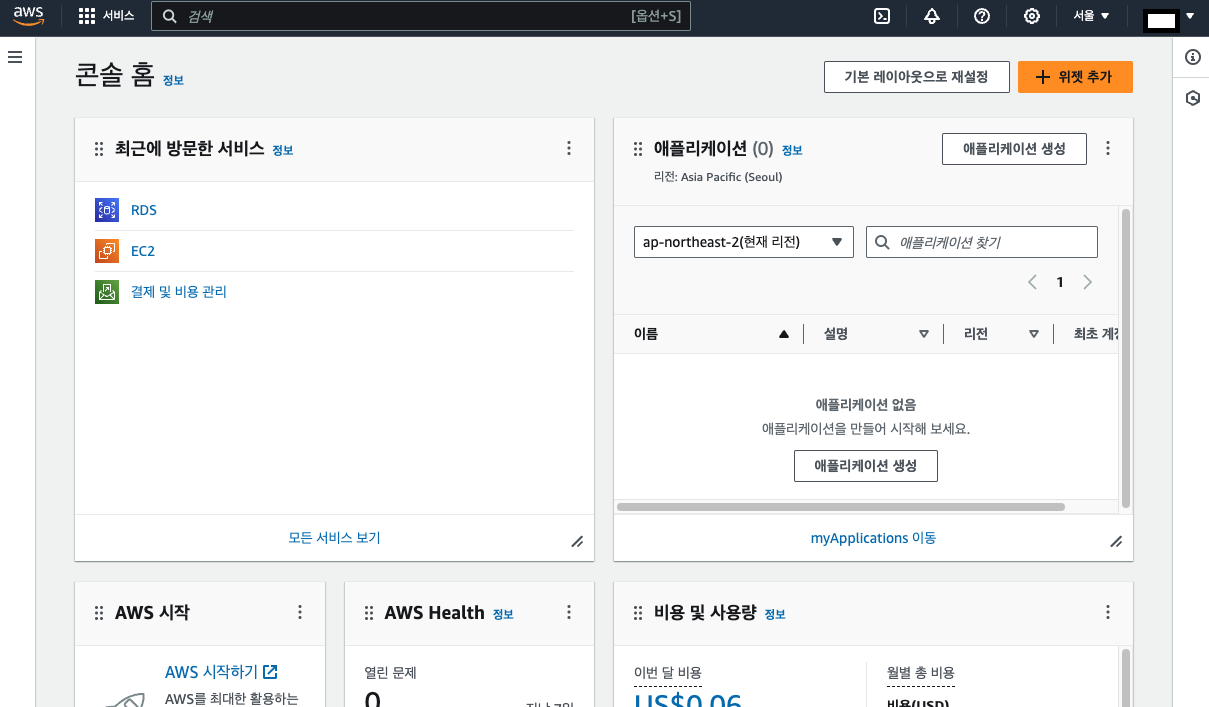Select page 1 in applications pagination

point(1060,282)
